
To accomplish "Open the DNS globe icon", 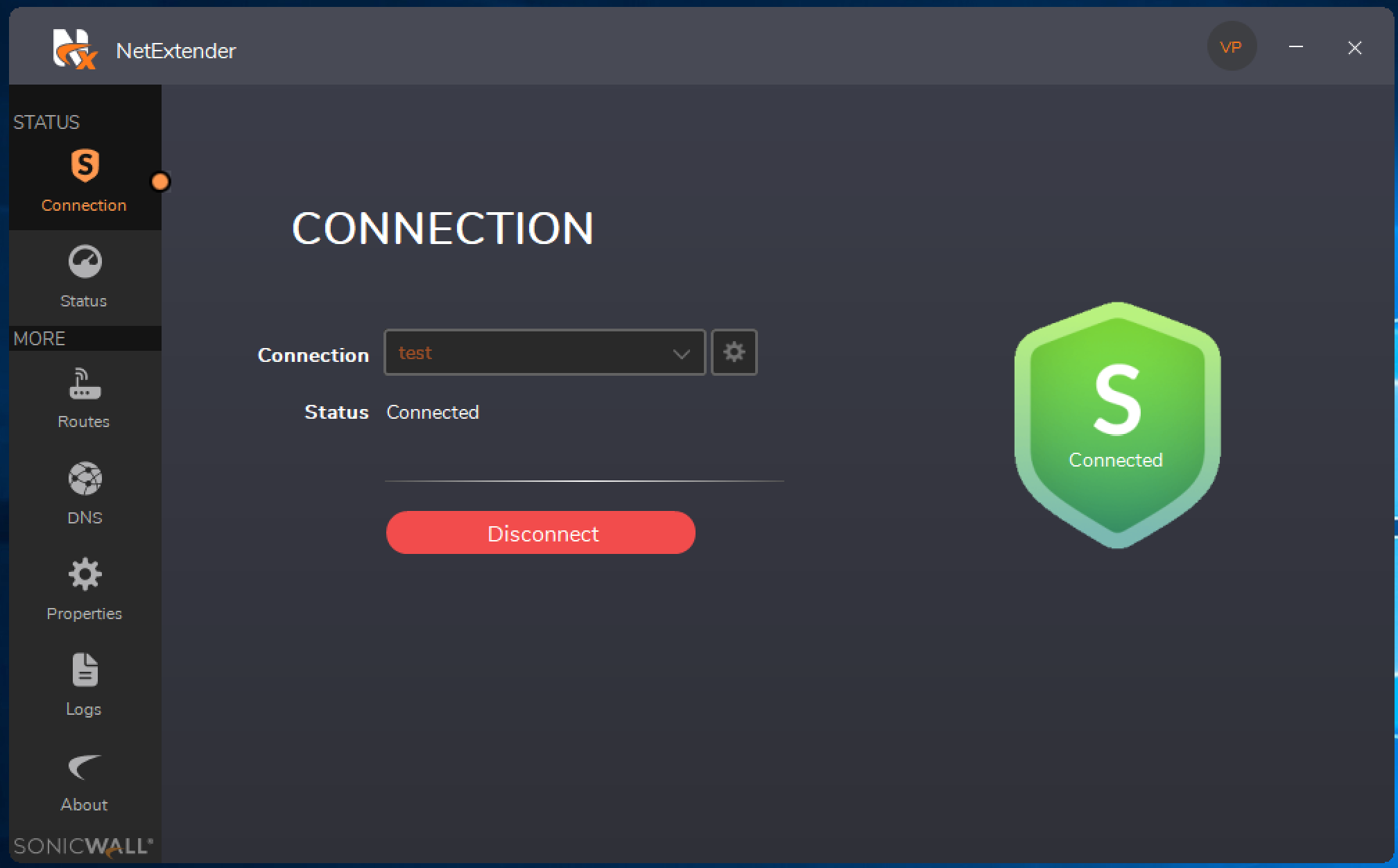I will pyautogui.click(x=85, y=478).
